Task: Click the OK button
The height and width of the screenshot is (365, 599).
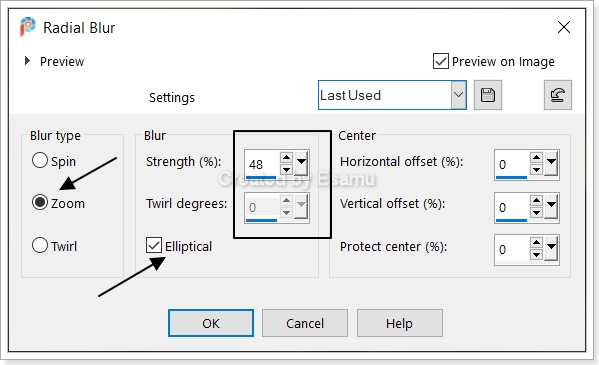Action: 211,323
